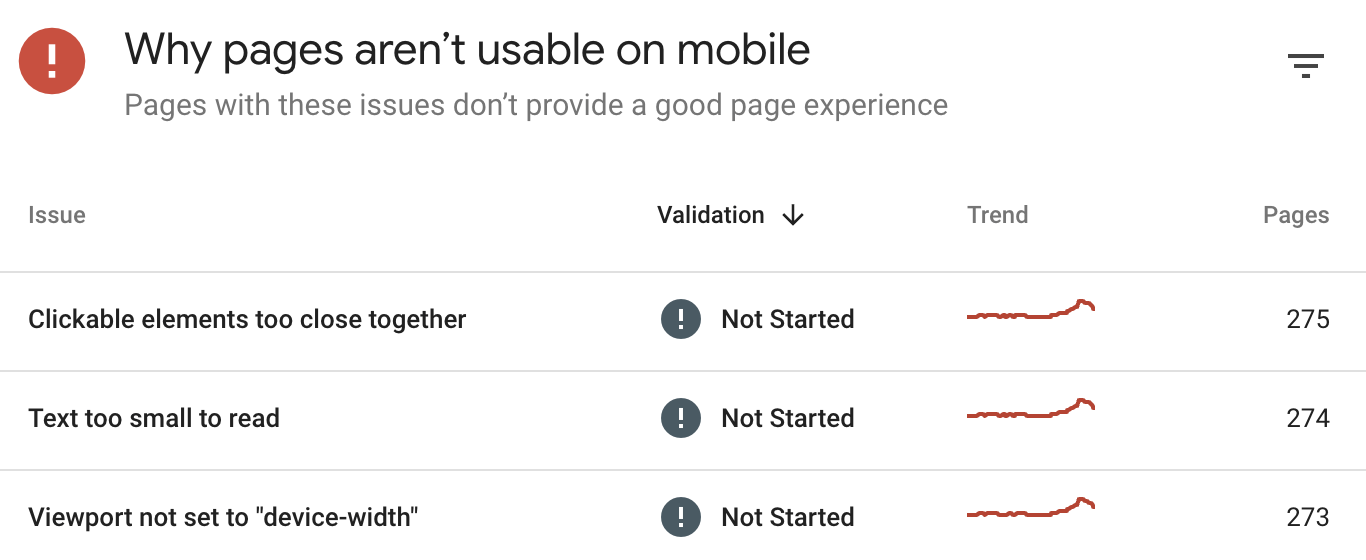Click the Trend column header
Viewport: 1366px width, 560px height.
997,215
